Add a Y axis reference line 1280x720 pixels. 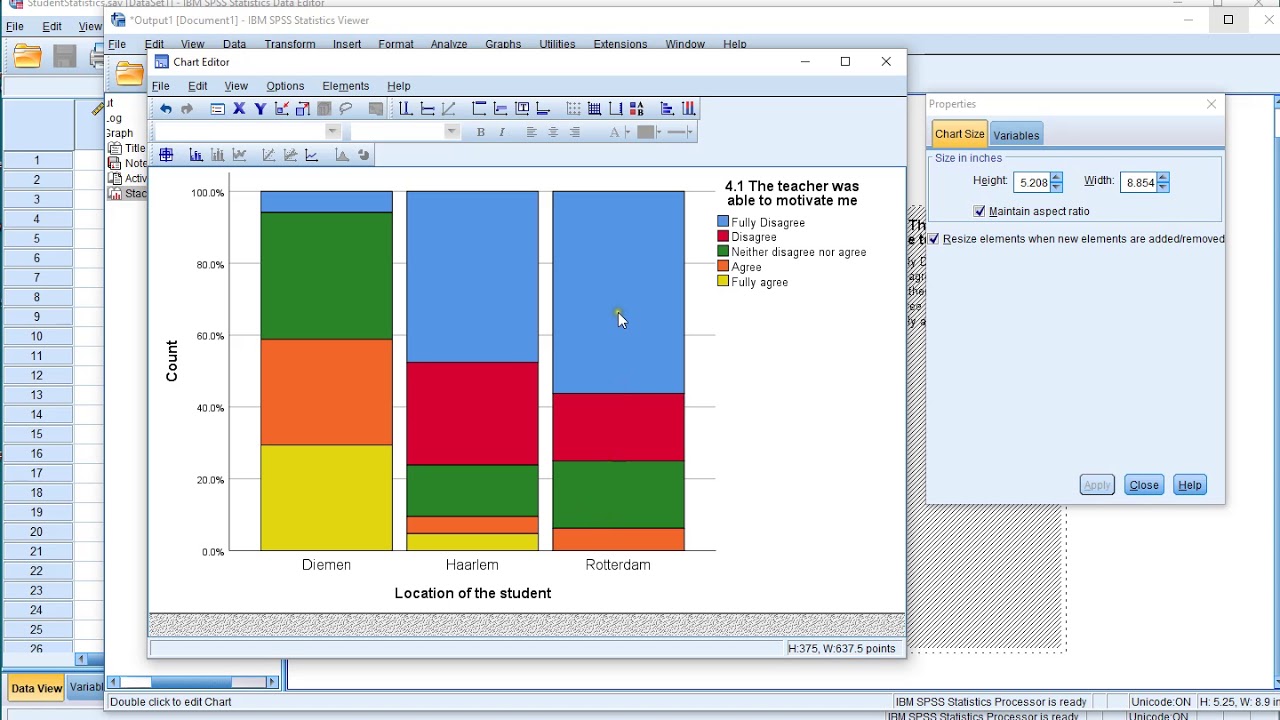[x=427, y=108]
